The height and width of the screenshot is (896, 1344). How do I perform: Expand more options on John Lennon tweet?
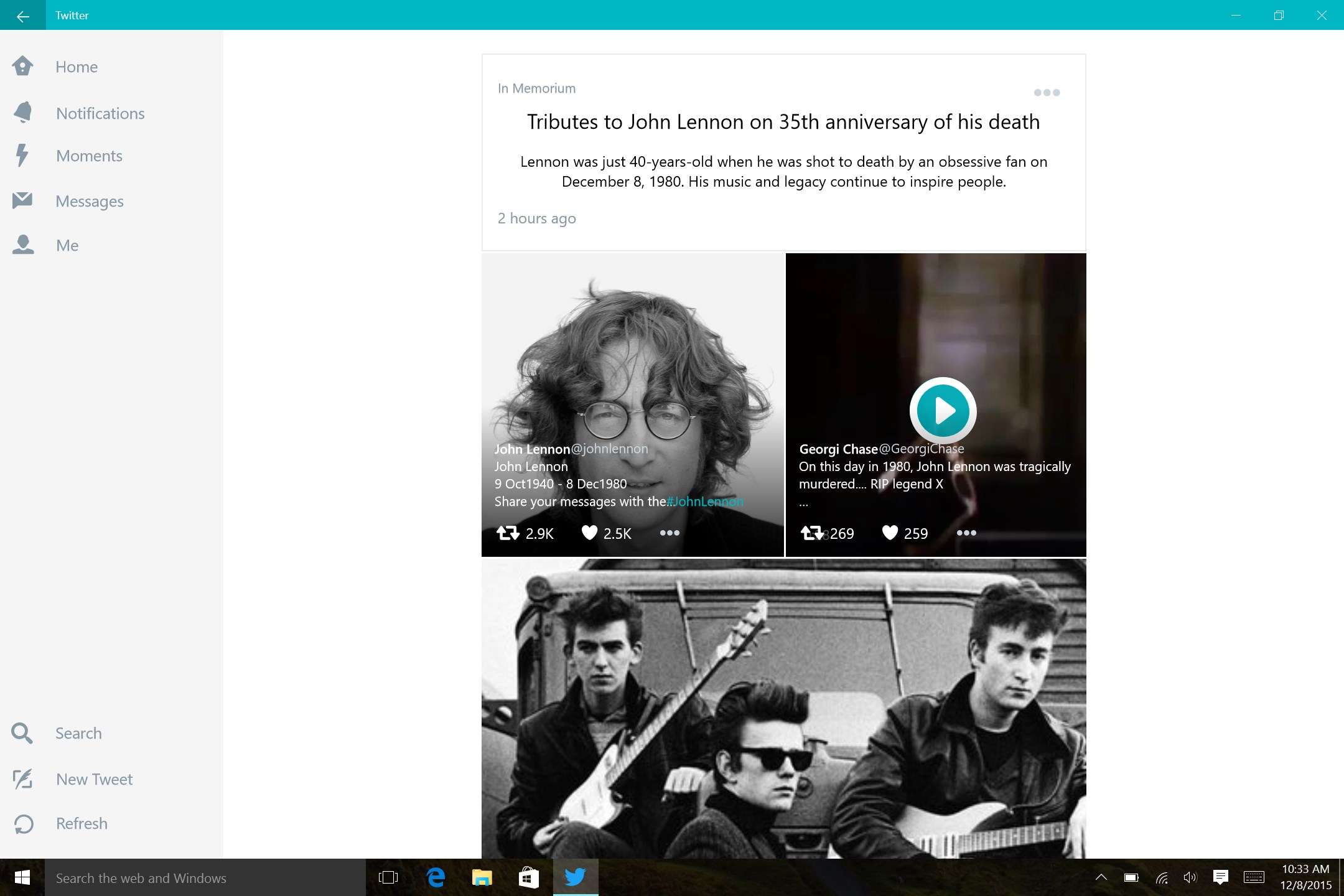click(x=670, y=533)
